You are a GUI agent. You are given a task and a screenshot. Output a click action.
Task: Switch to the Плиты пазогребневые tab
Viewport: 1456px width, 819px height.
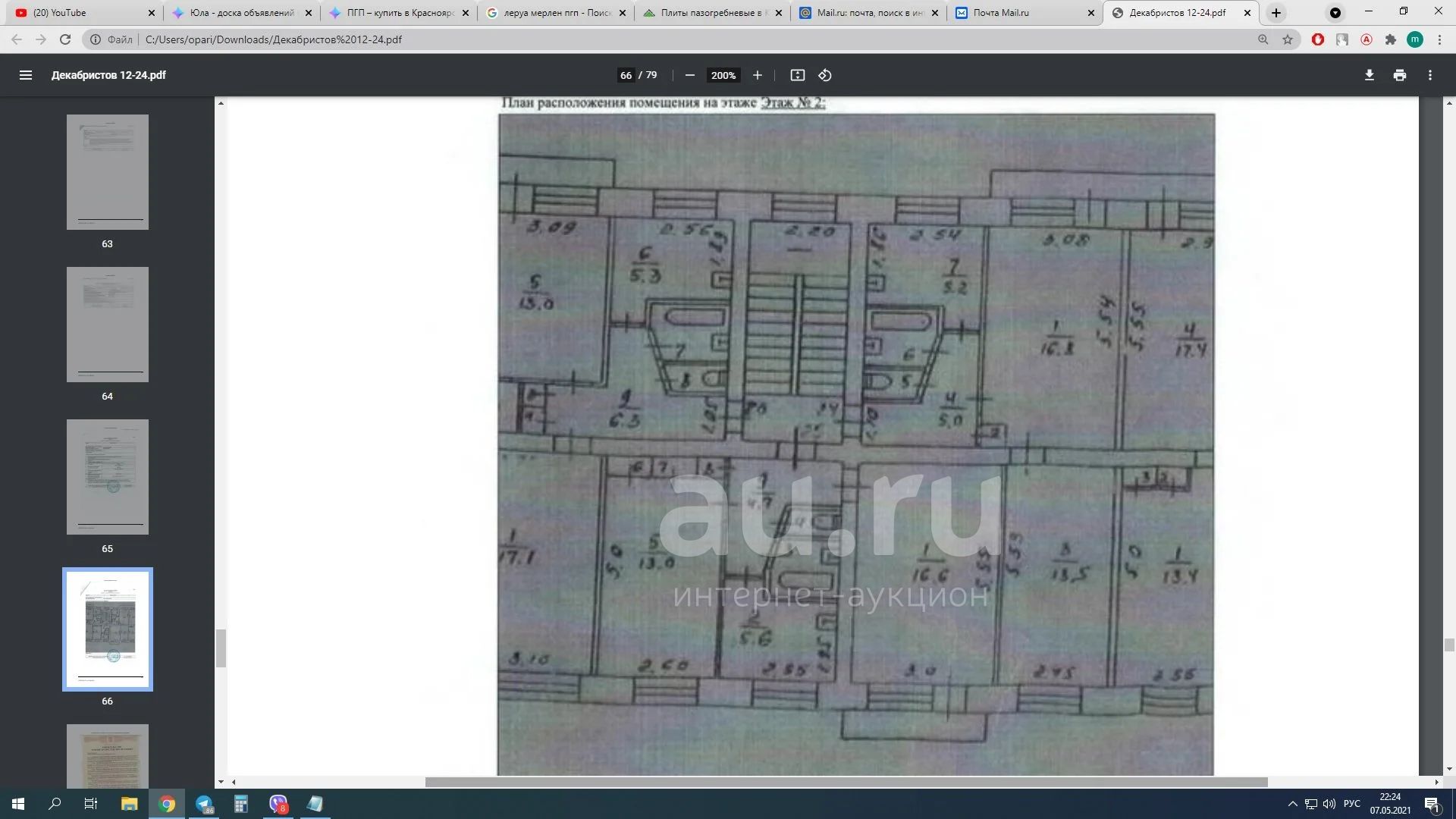tap(713, 13)
